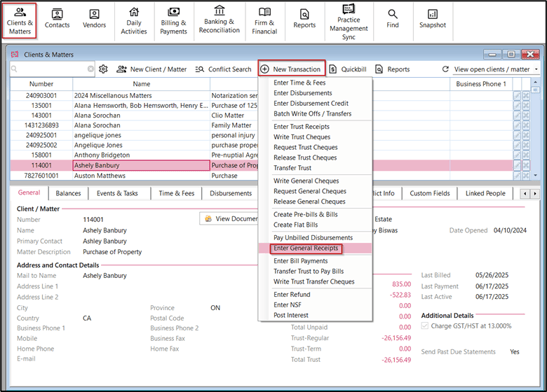Select Post Interest
Screen dimensions: 547x392
pos(291,315)
